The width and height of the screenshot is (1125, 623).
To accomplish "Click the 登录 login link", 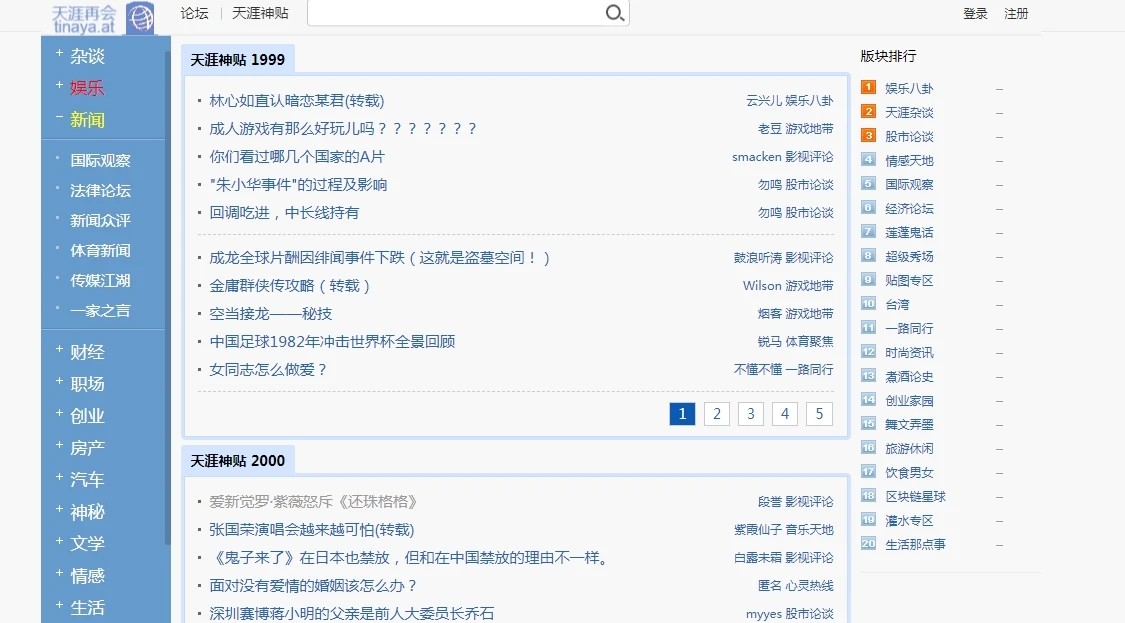I will click(975, 13).
